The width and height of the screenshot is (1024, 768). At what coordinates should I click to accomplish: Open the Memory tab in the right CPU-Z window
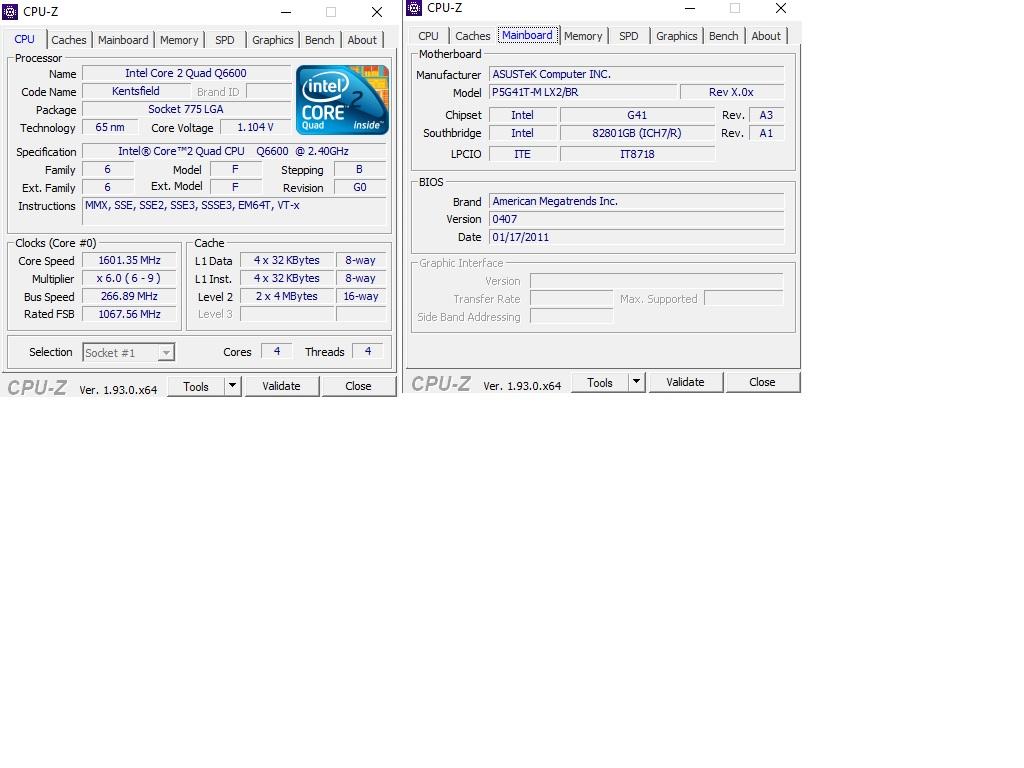point(583,36)
